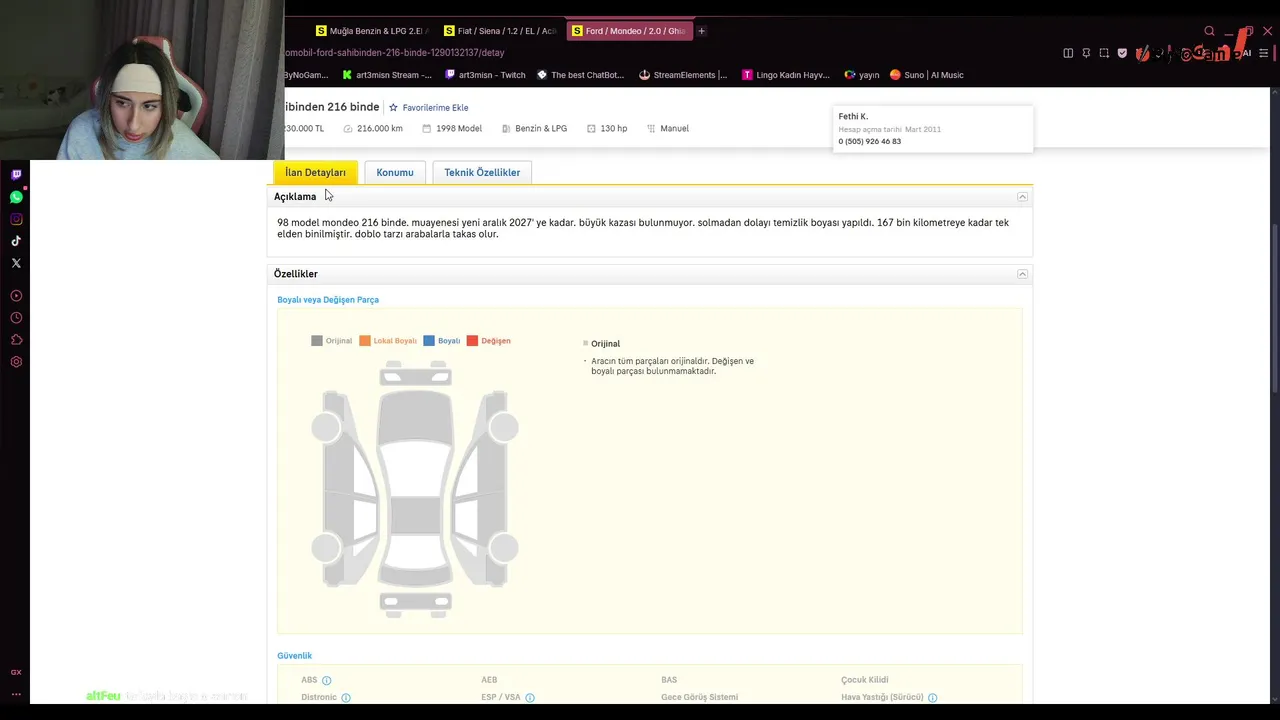1280x720 pixels.
Task: Click the Favorilerime Ekle link
Action: (435, 107)
